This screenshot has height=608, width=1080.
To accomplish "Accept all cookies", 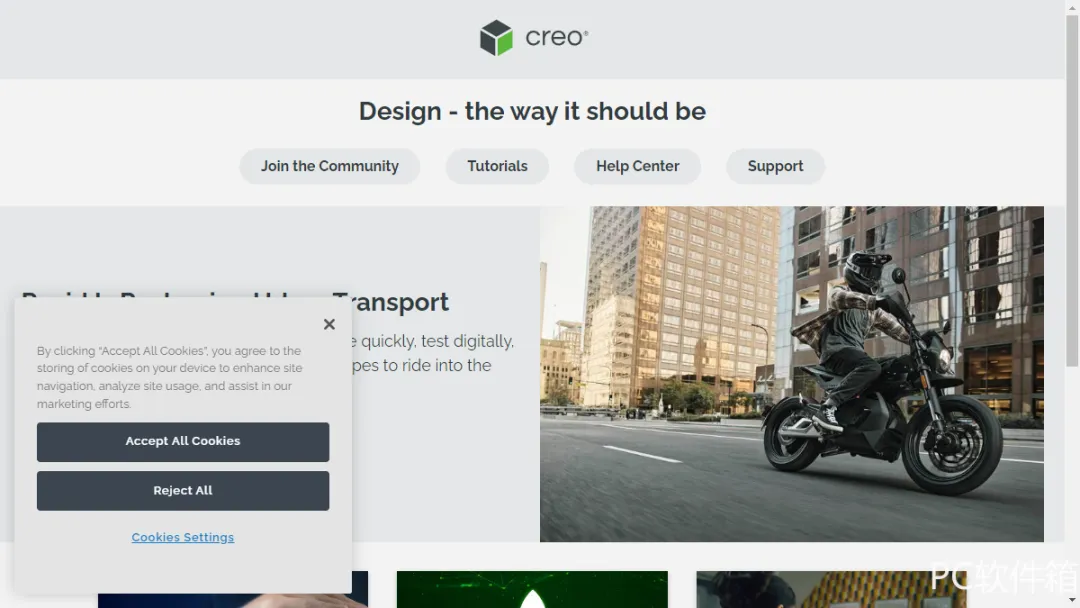I will click(x=183, y=441).
